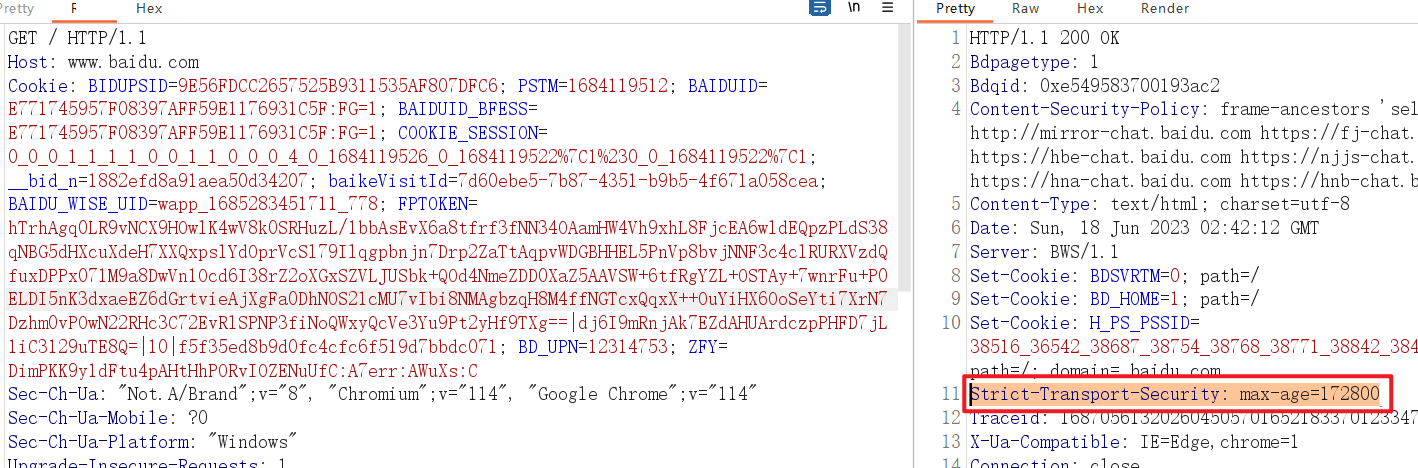Place cursor on Host: www.baidu.com line
The image size is (1418, 468).
click(x=104, y=62)
